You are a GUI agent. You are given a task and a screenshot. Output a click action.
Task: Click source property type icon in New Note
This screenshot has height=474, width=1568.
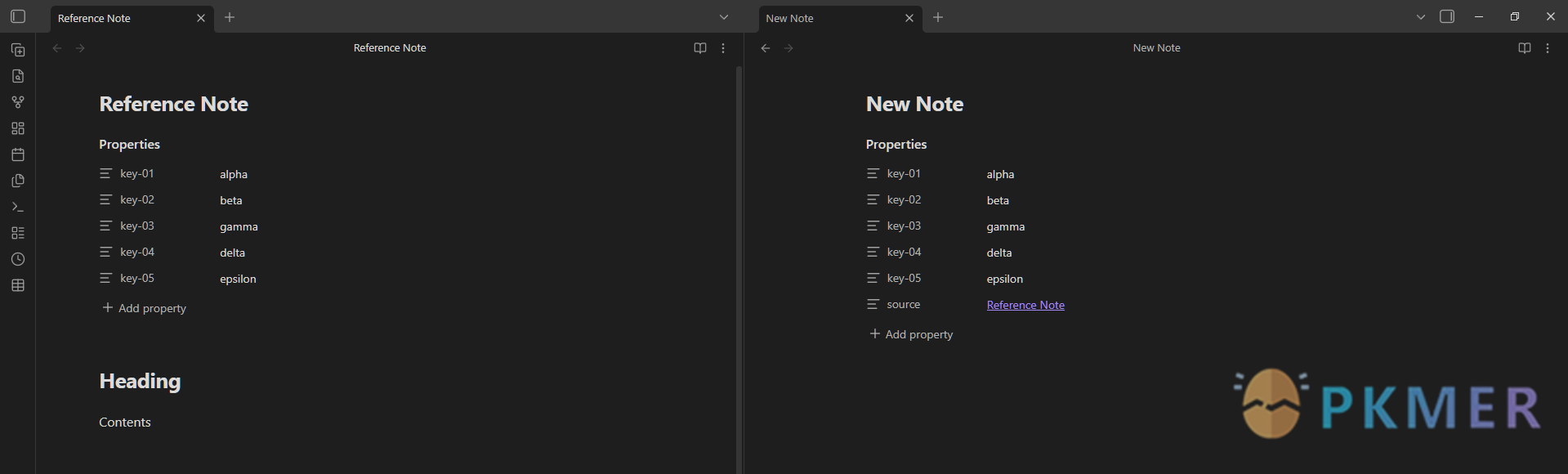click(873, 304)
